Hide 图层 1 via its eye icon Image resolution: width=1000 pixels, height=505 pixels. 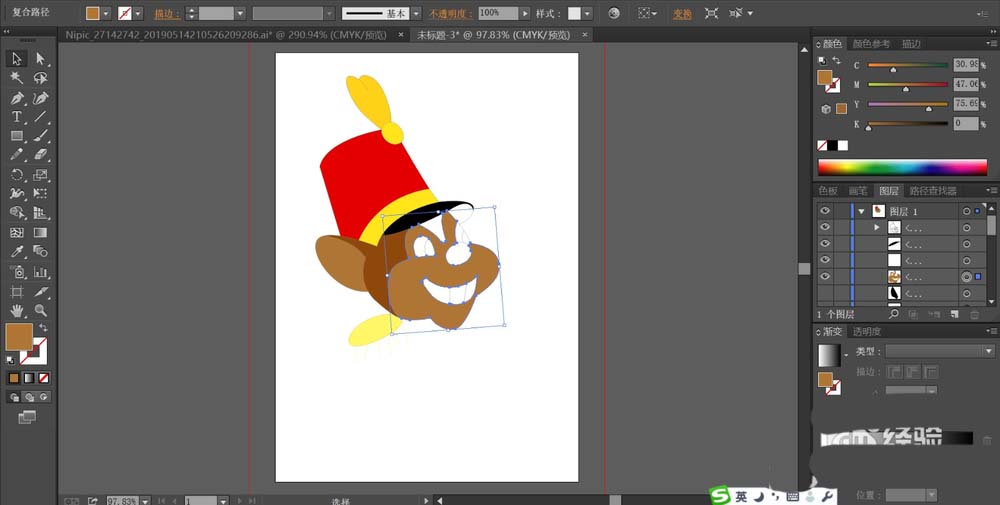click(x=825, y=210)
